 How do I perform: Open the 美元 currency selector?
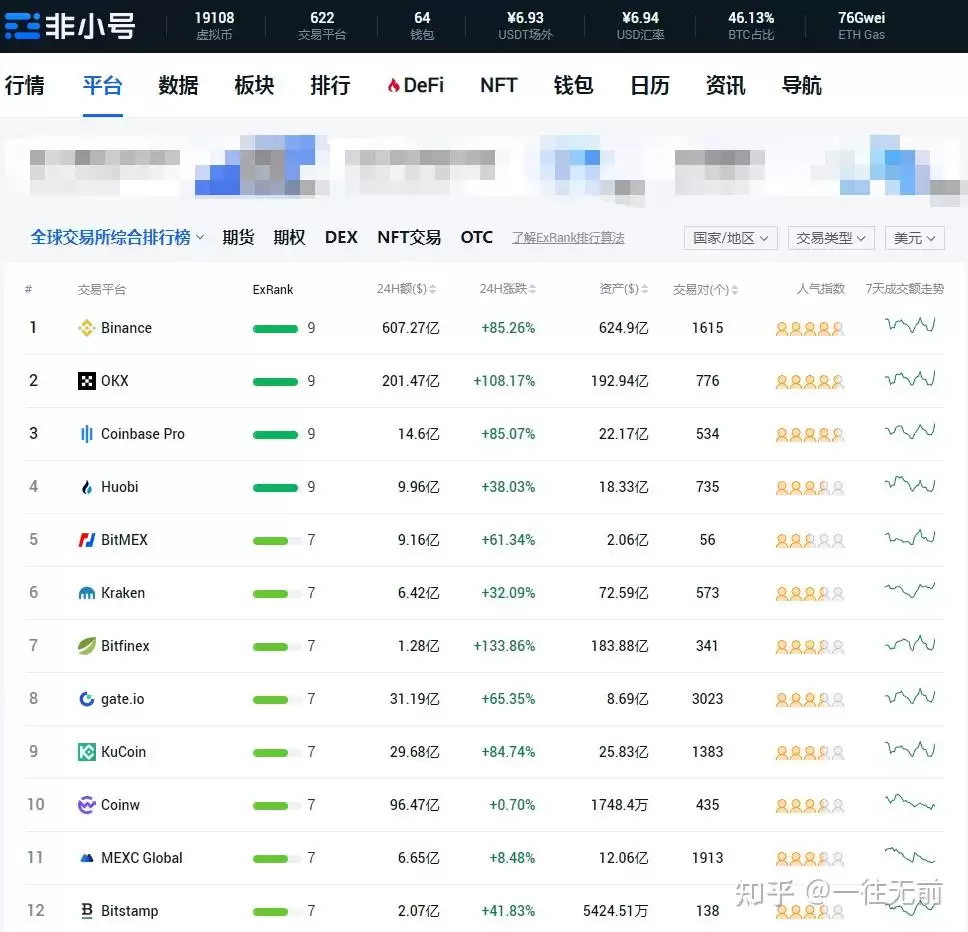coord(913,238)
